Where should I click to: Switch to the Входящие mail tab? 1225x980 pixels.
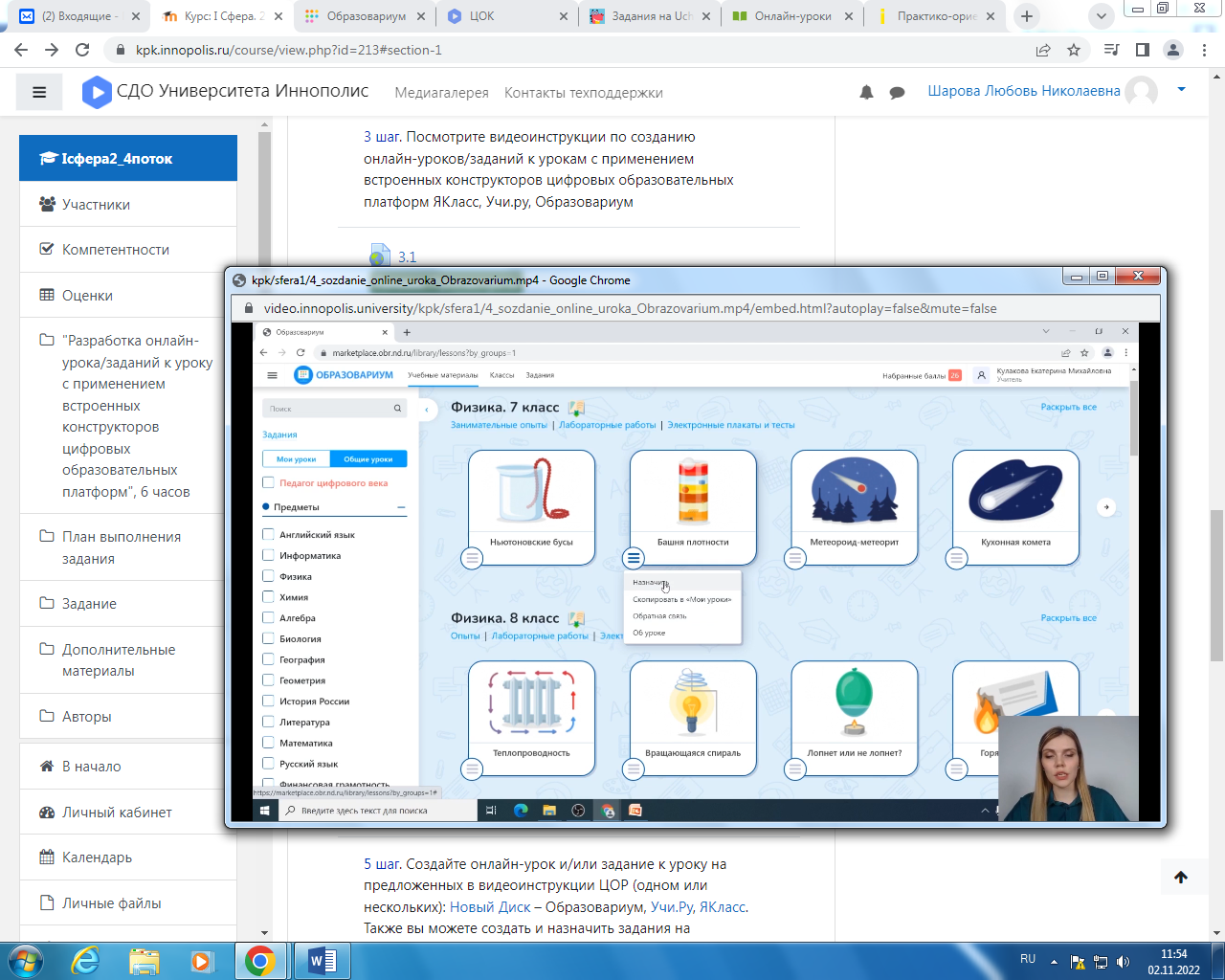pyautogui.click(x=80, y=16)
